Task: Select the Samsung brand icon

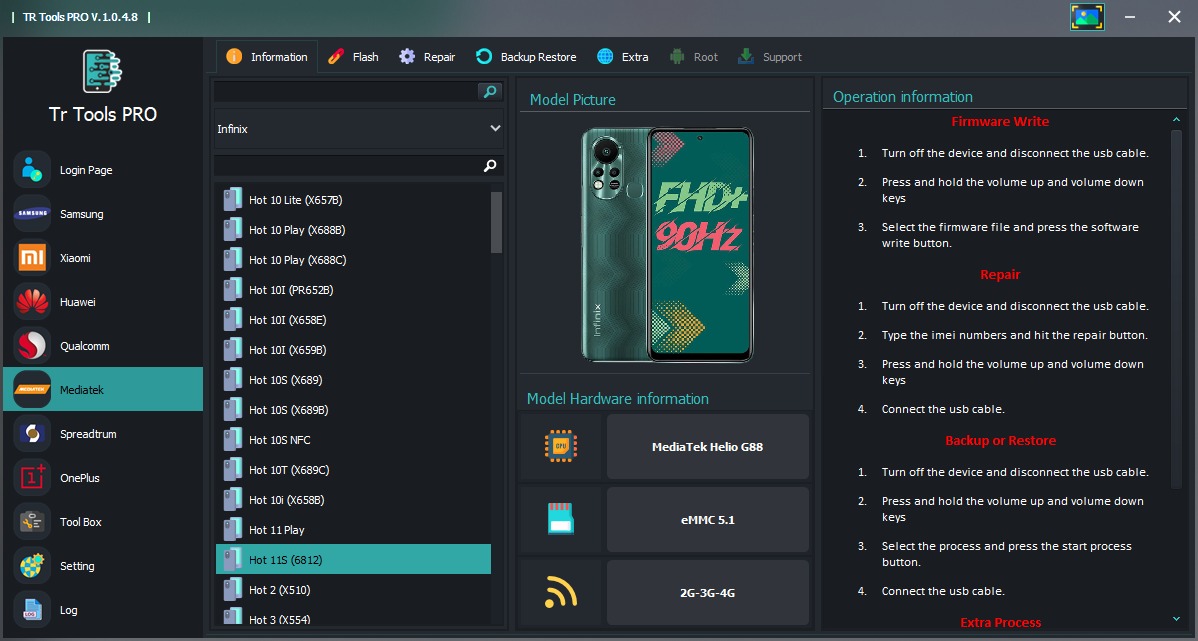Action: 32,214
